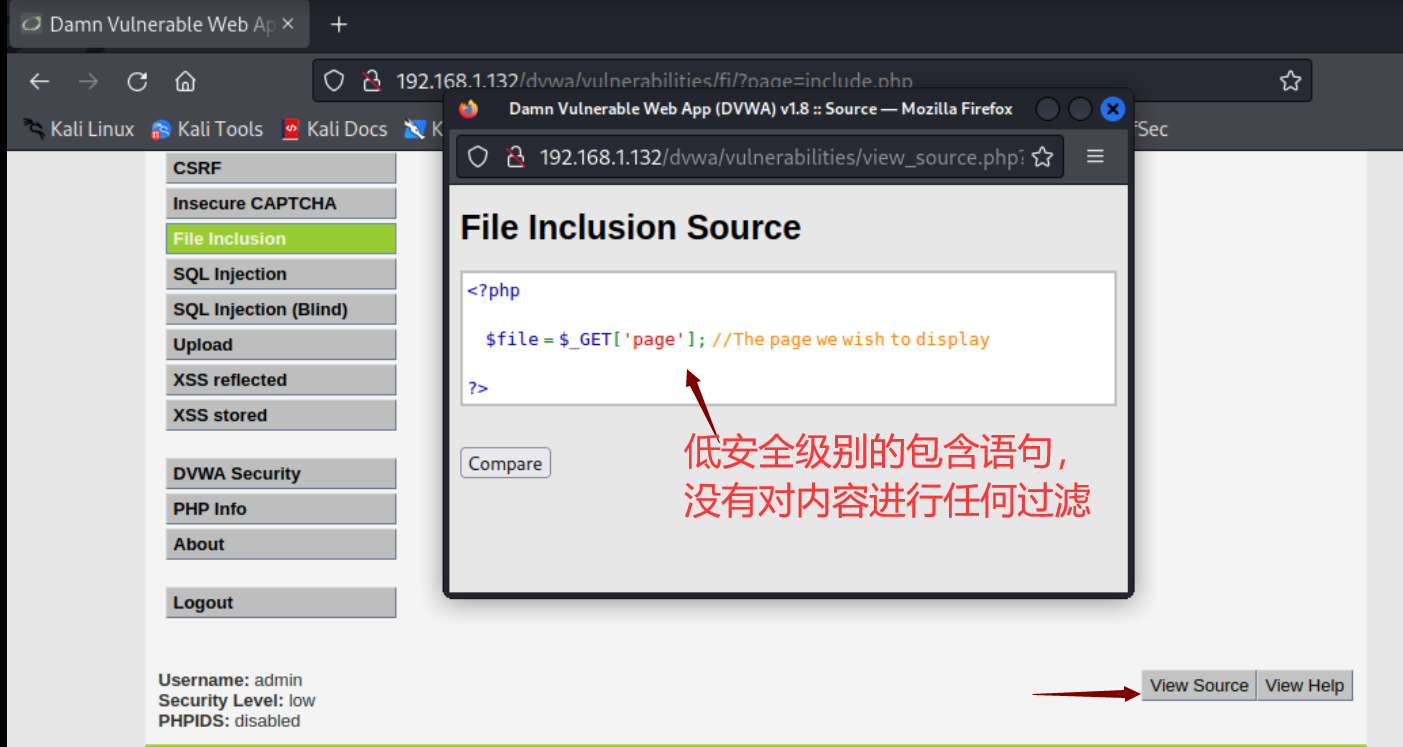Screen dimensions: 1403x747
Task: Show tracking protection shield in main address bar
Action: coord(335,81)
